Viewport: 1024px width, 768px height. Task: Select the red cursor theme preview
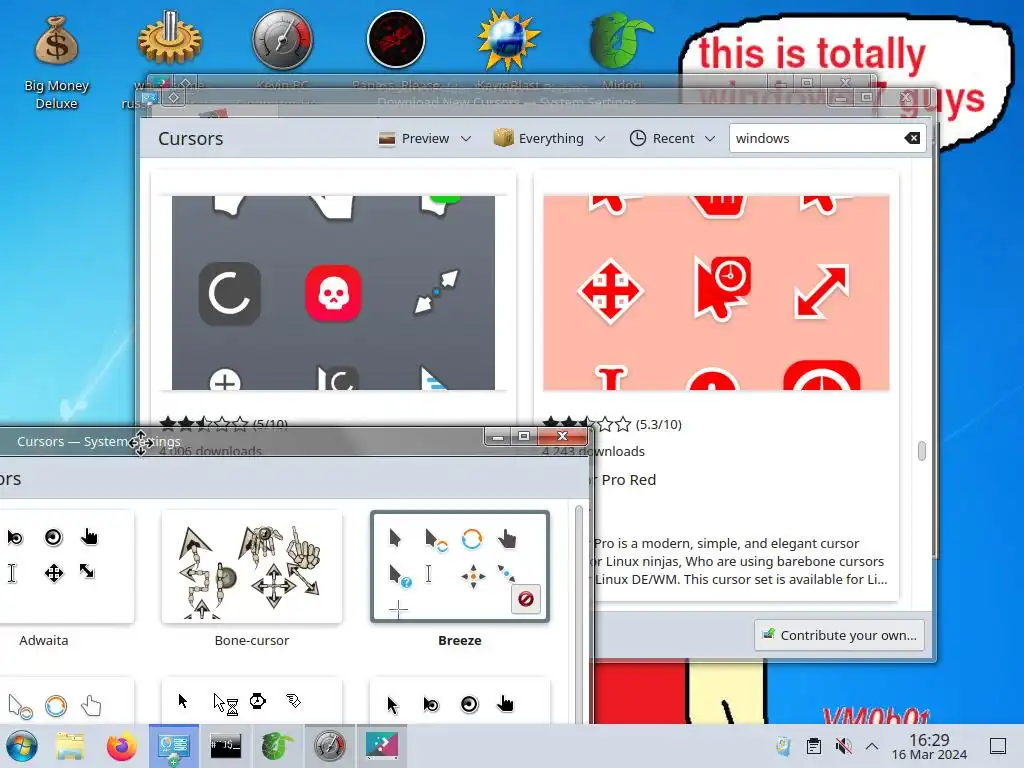716,293
